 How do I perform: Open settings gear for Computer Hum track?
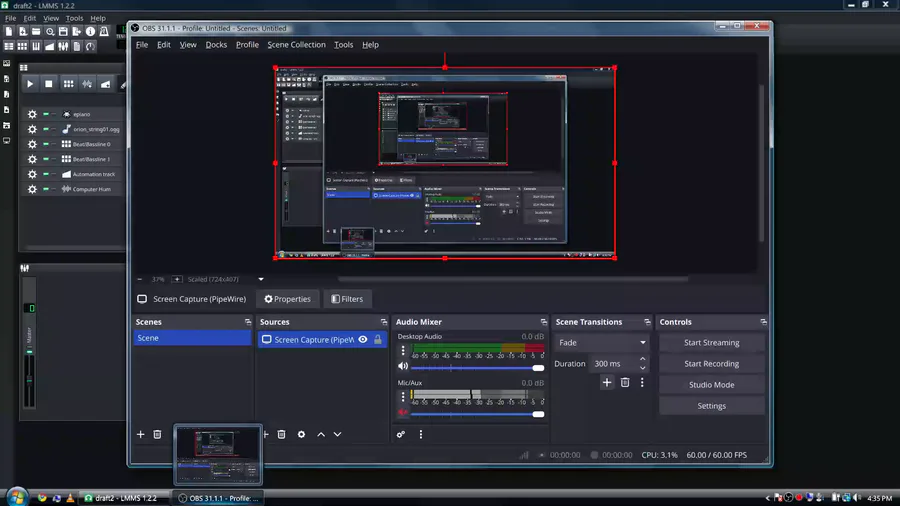[x=32, y=189]
